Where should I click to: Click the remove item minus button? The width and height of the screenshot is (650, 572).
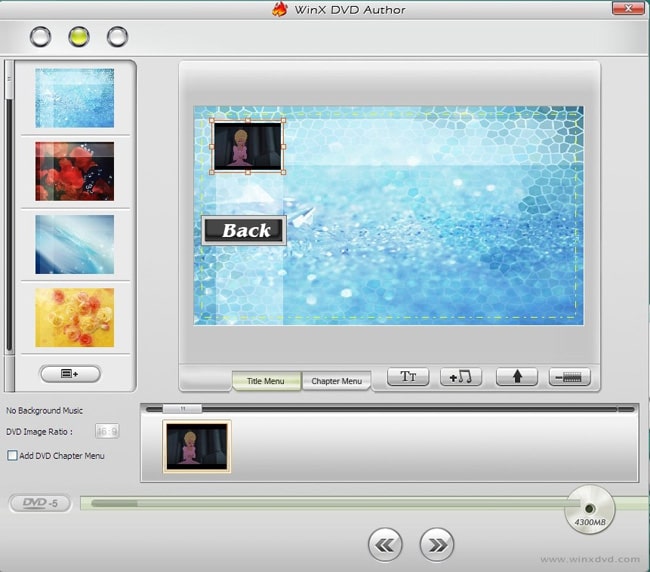569,377
